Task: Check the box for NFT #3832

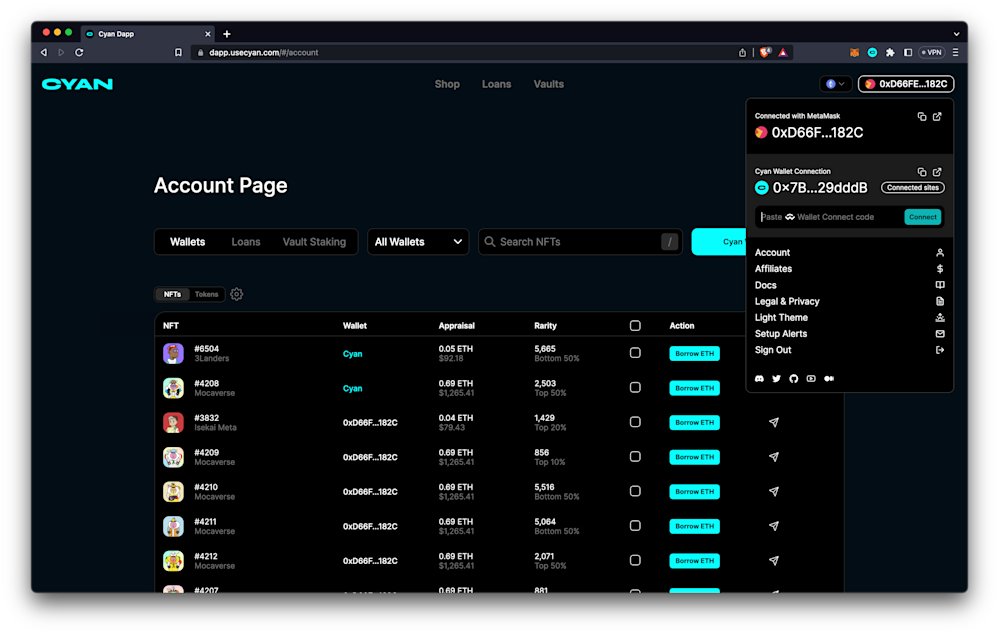Action: click(x=635, y=422)
